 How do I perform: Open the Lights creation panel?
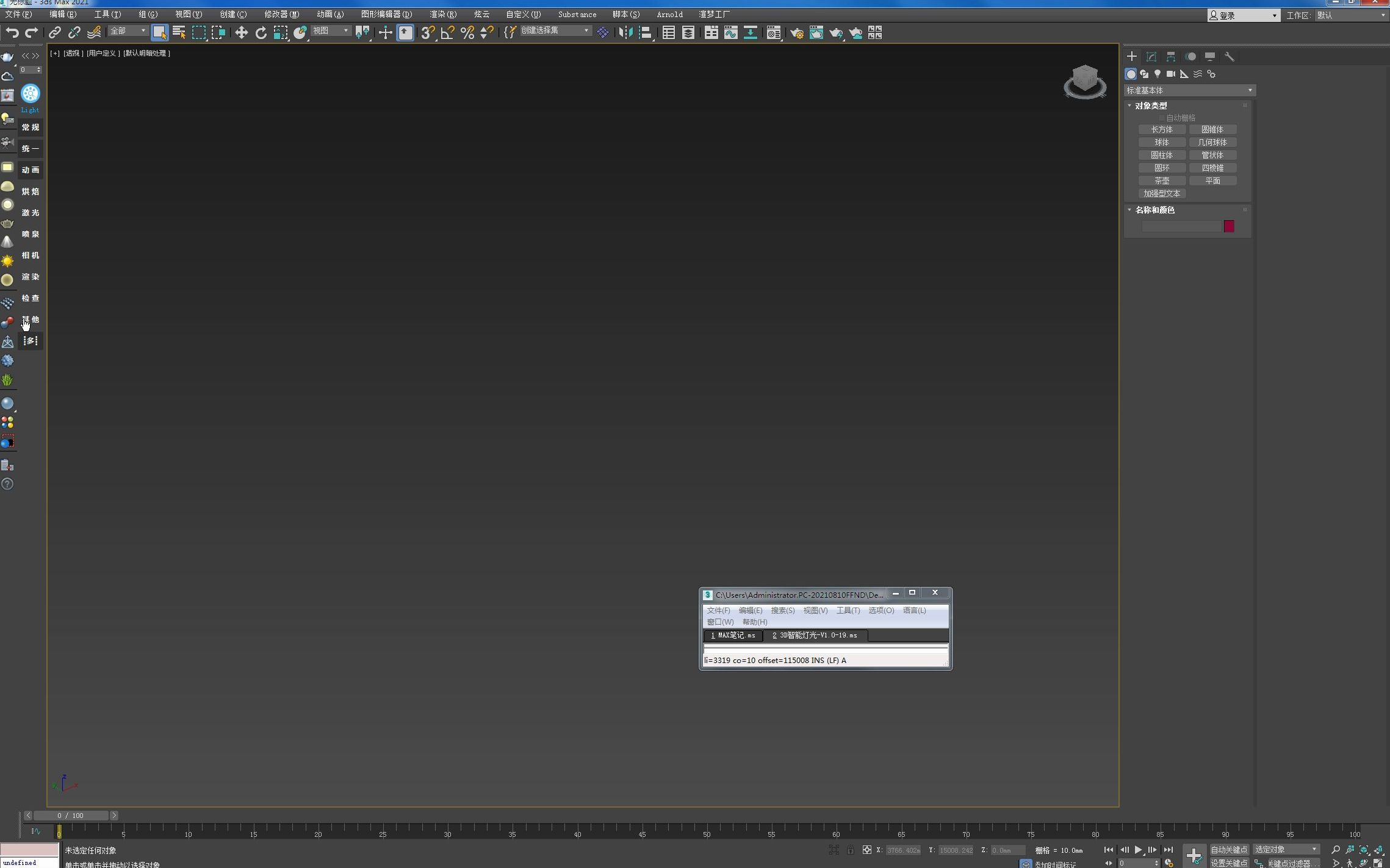tap(1157, 74)
